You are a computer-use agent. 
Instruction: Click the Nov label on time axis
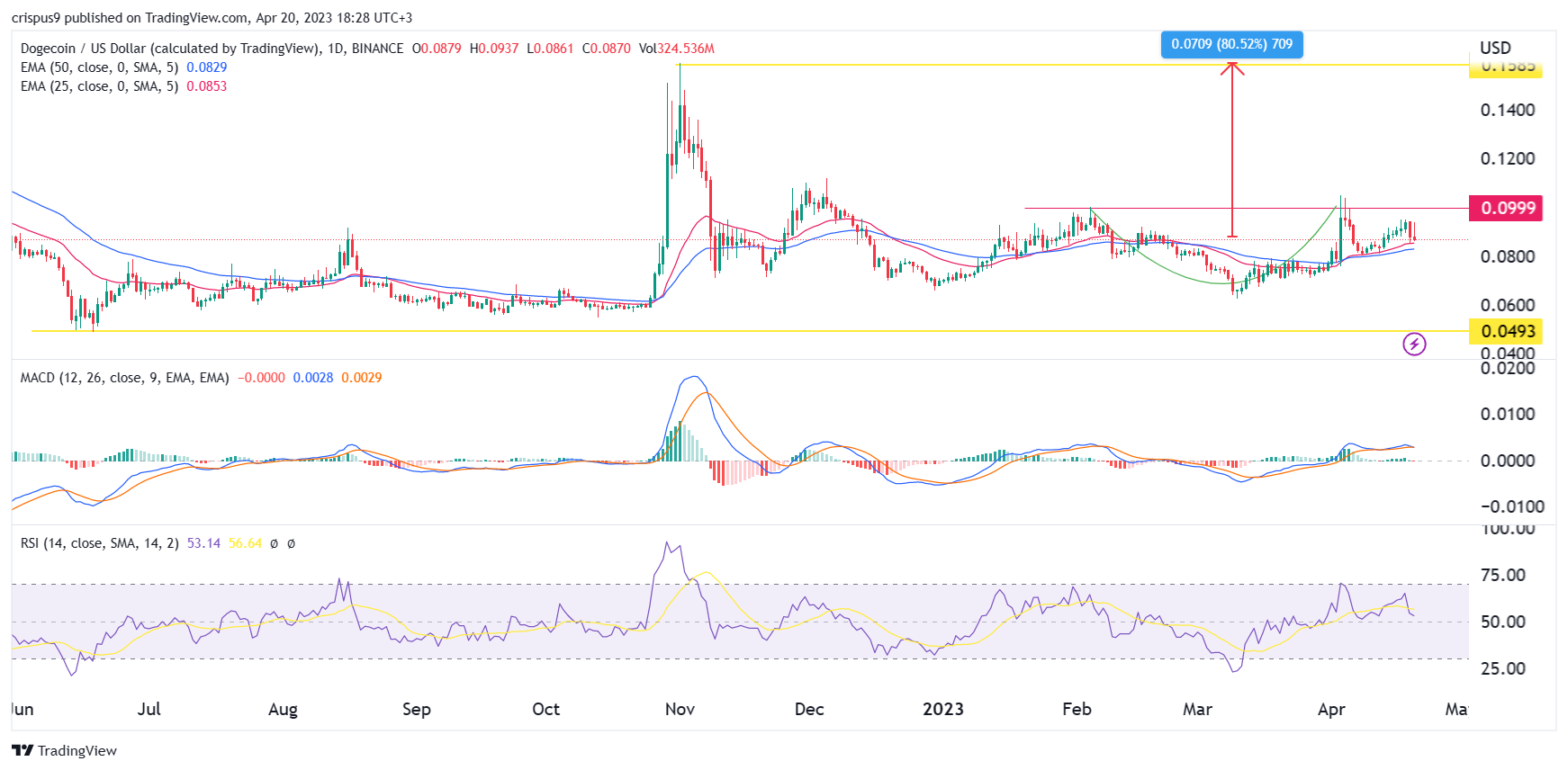coord(680,709)
